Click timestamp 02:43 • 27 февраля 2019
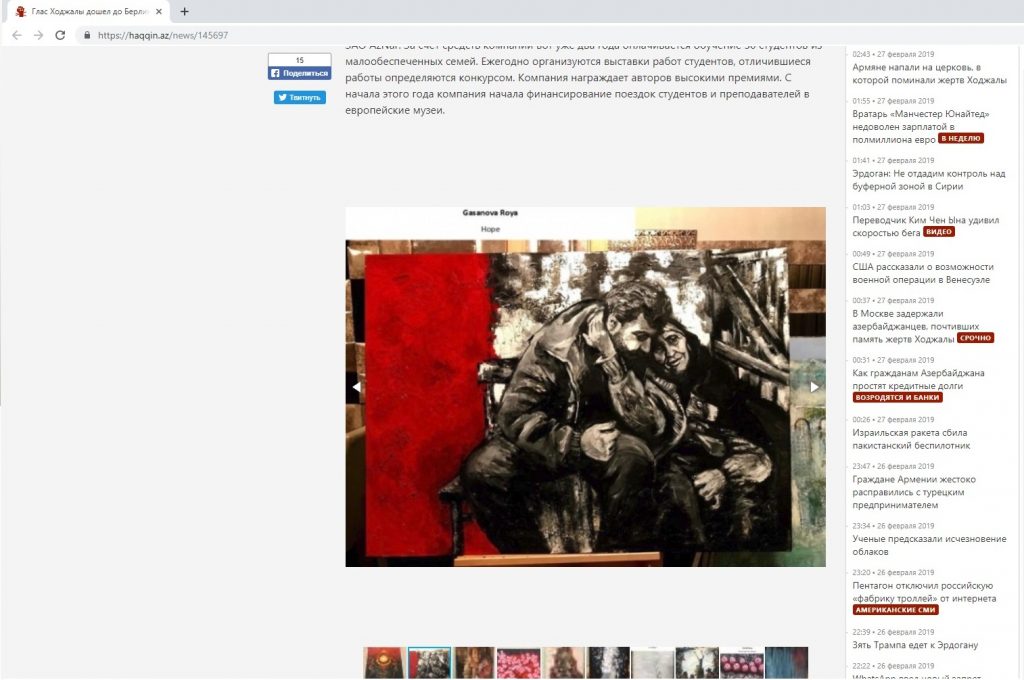 [893, 54]
